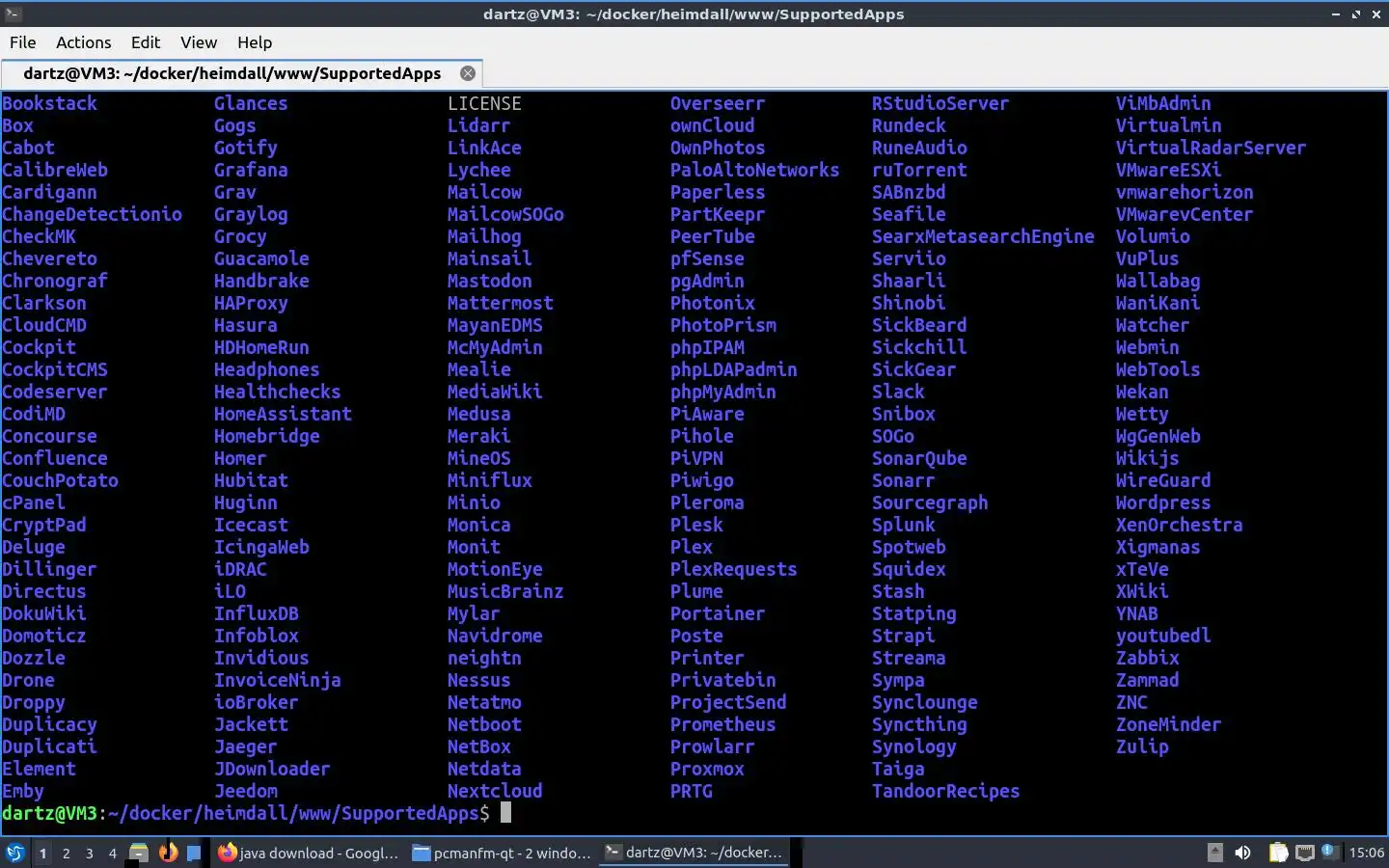This screenshot has width=1389, height=868.
Task: Click the 'Portainer' listing entry
Action: tap(718, 613)
